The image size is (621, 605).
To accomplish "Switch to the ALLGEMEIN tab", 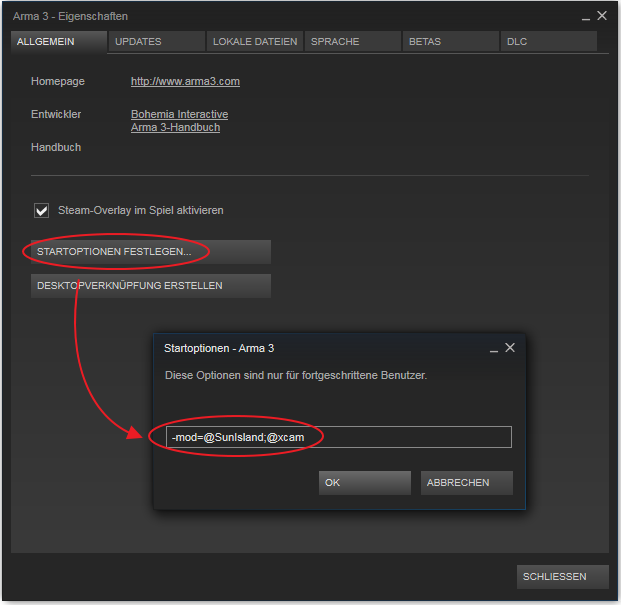I will [x=59, y=42].
